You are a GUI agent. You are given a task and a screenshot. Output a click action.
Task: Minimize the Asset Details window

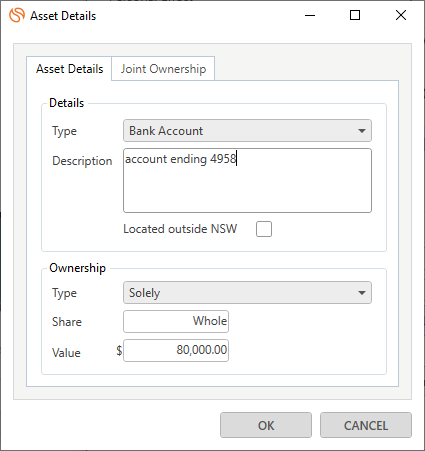(310, 15)
